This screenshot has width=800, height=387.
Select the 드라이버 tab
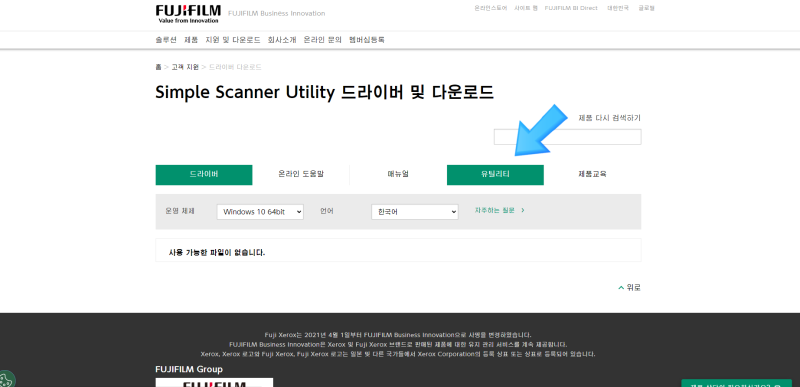(204, 174)
